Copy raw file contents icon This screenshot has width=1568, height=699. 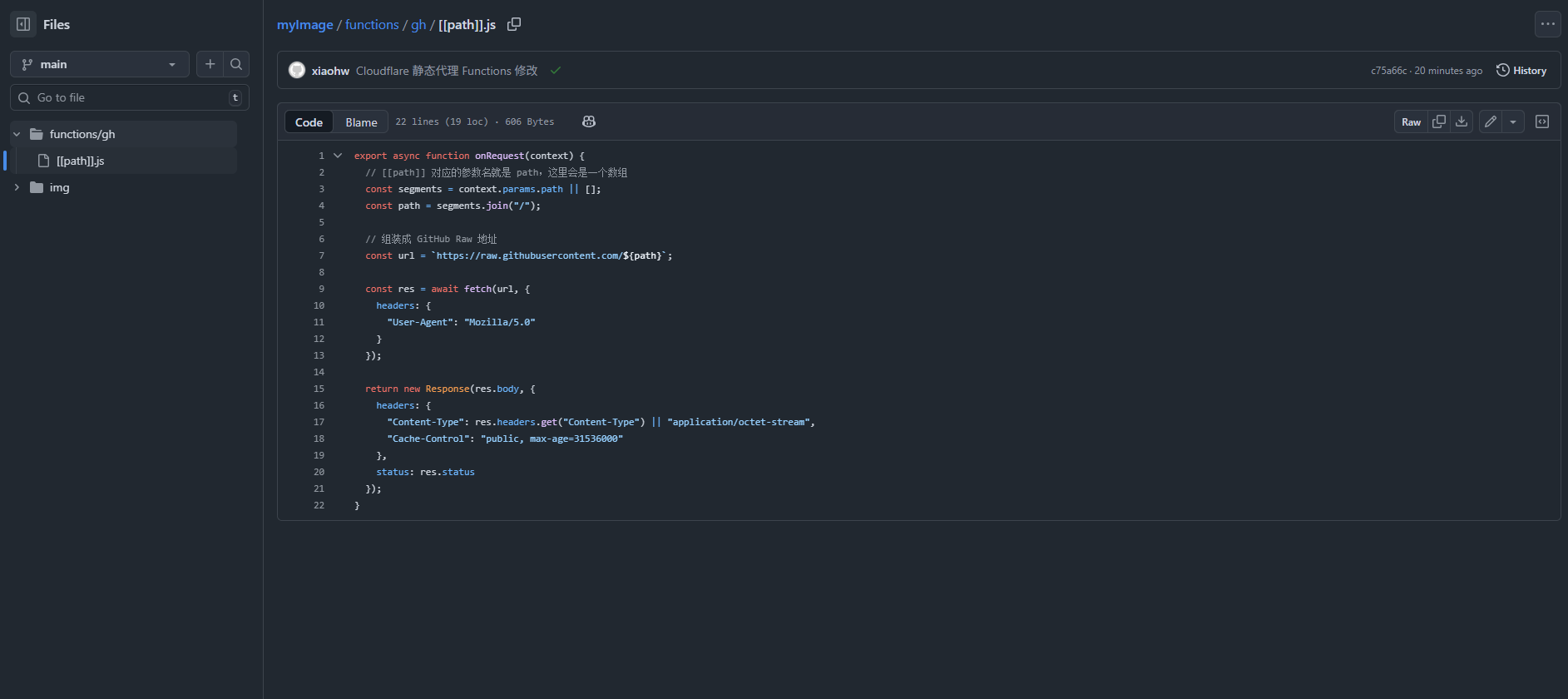point(1439,121)
